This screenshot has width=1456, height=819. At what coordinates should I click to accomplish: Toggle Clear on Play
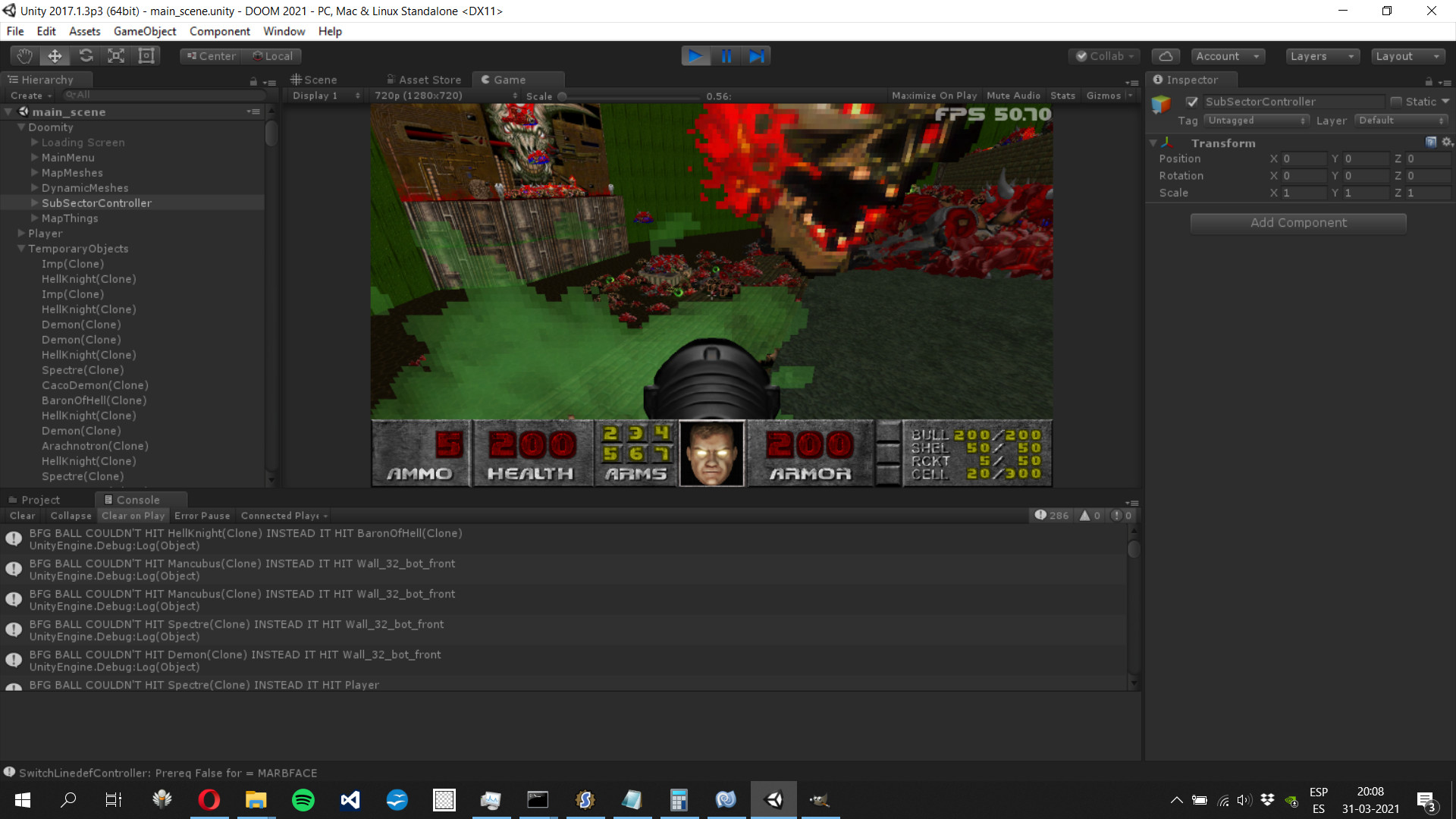[x=133, y=516]
